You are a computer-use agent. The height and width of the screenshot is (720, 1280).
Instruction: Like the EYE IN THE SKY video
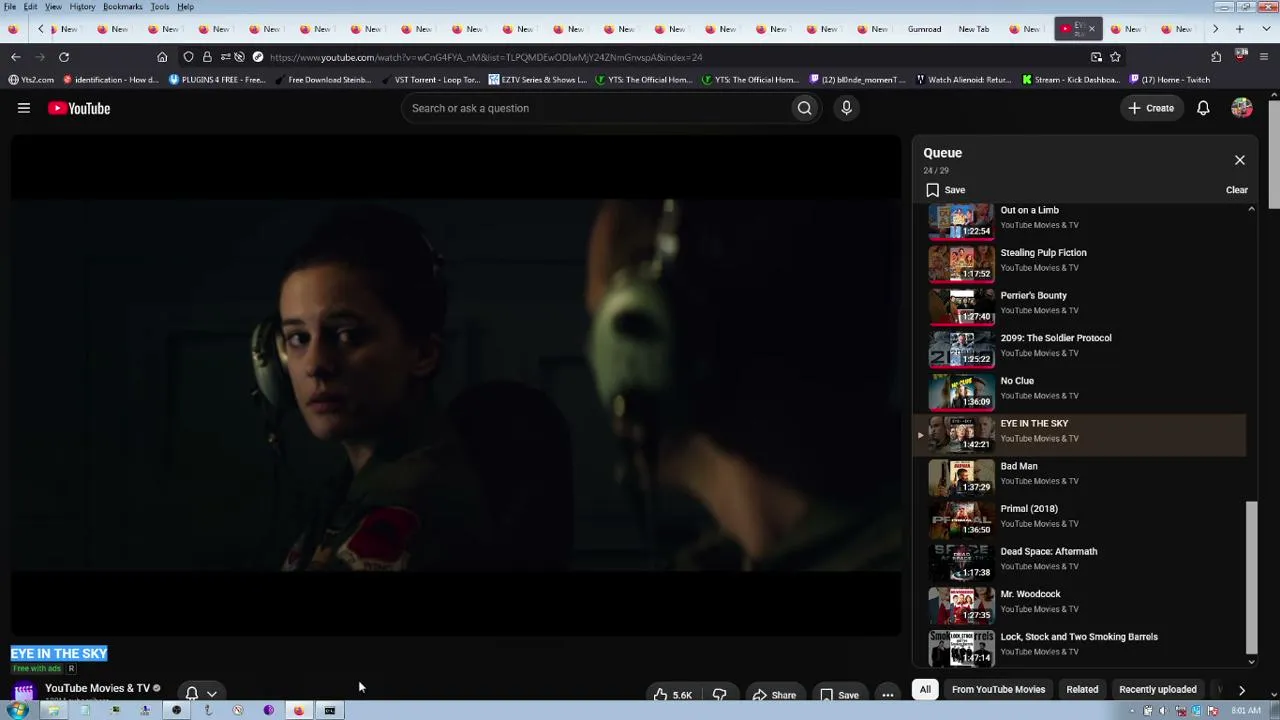(673, 695)
